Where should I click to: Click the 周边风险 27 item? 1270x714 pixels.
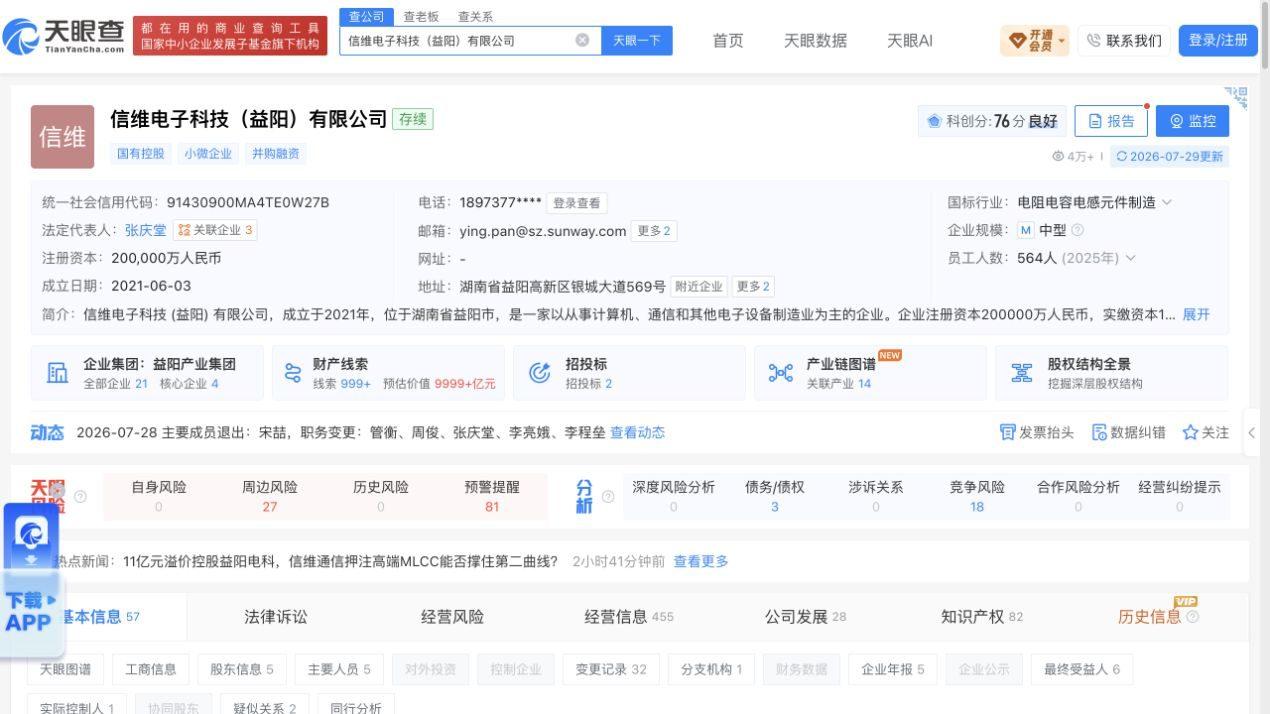tap(270, 496)
